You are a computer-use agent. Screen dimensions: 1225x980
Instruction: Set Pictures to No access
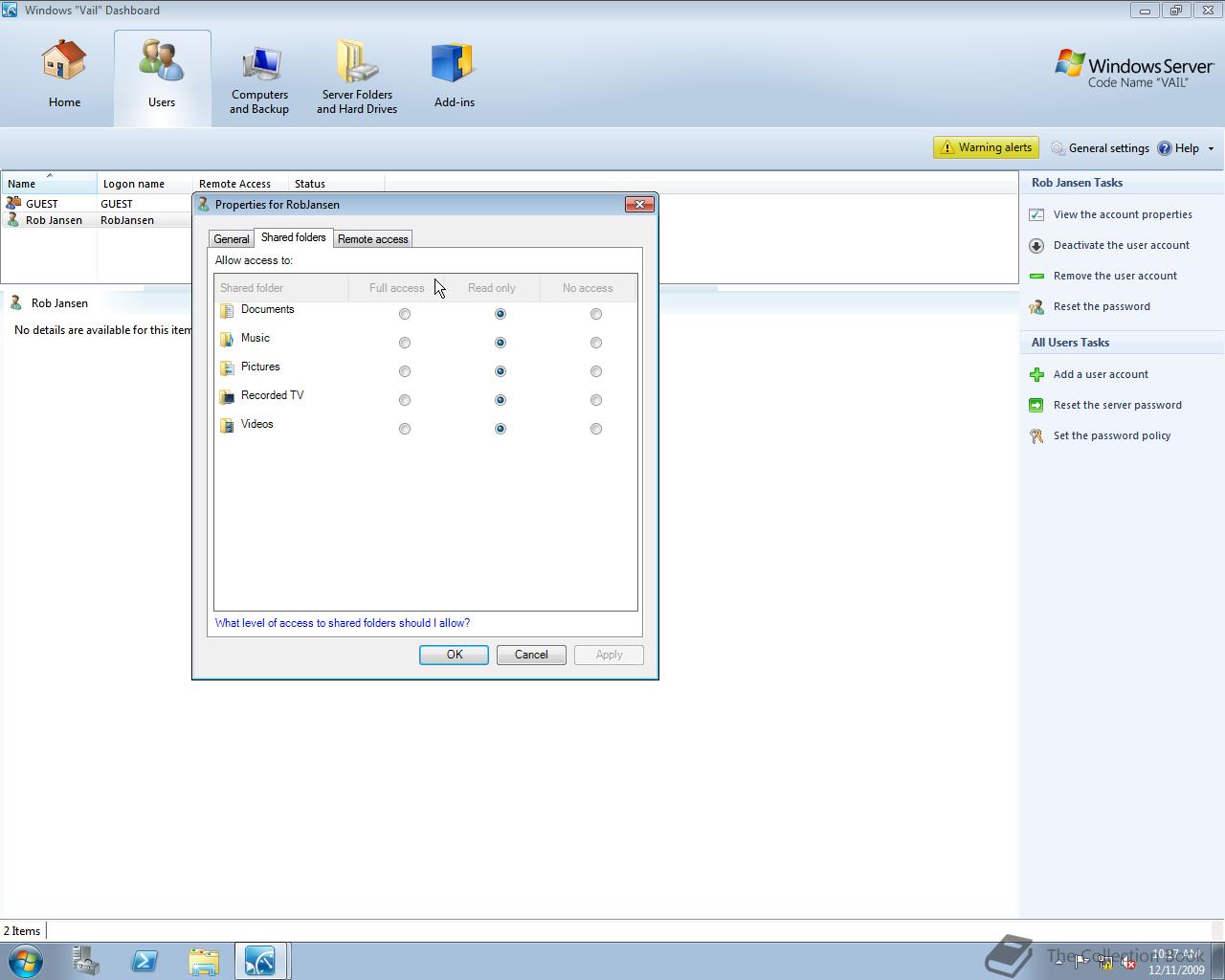coord(596,371)
